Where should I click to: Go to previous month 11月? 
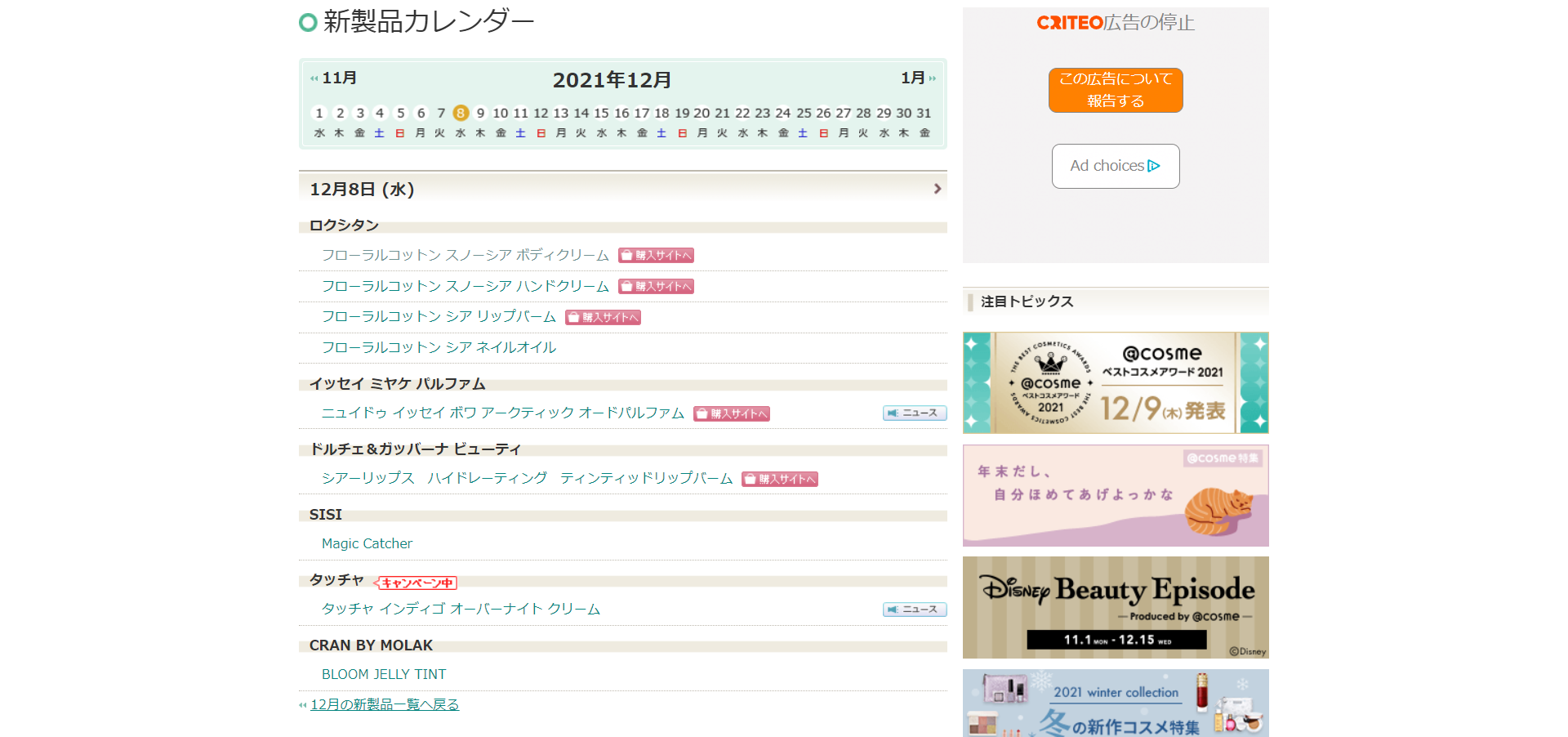point(334,78)
